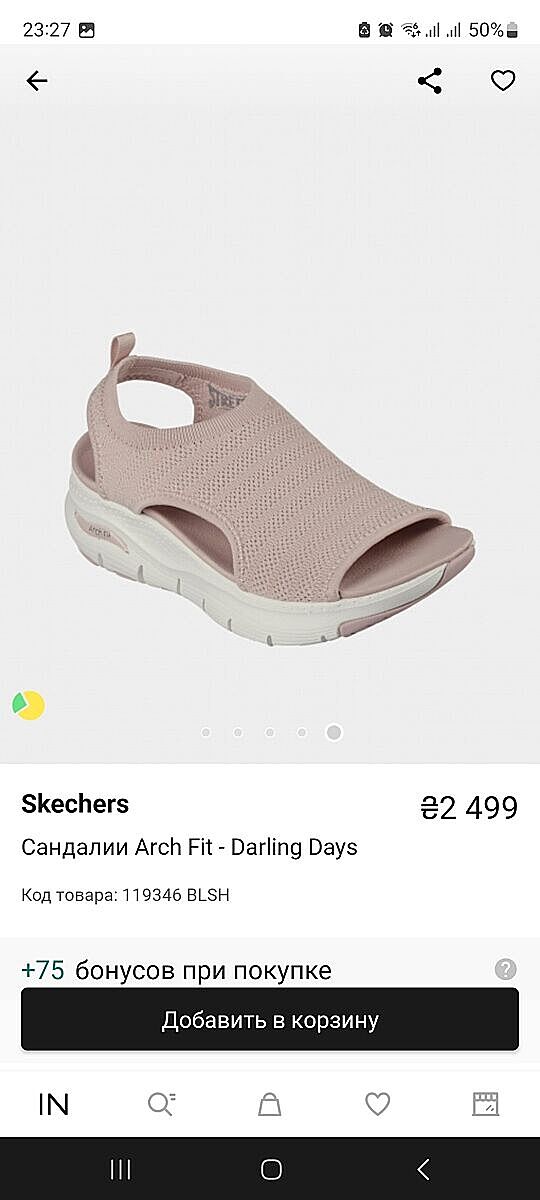Tap the pink sandal product image

coord(272,487)
